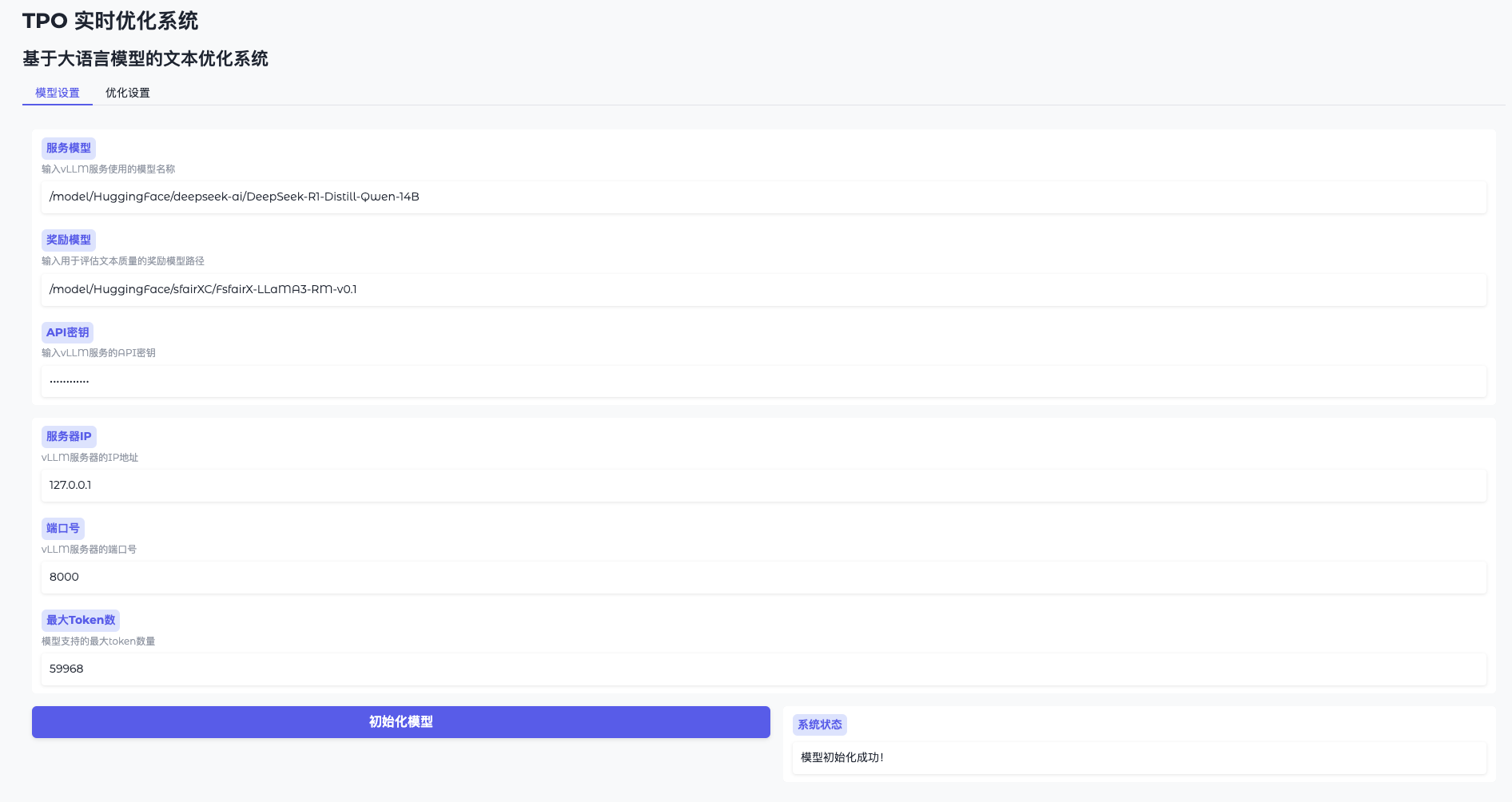Click the 系统状态 label badge
1512x802 pixels.
pos(819,725)
